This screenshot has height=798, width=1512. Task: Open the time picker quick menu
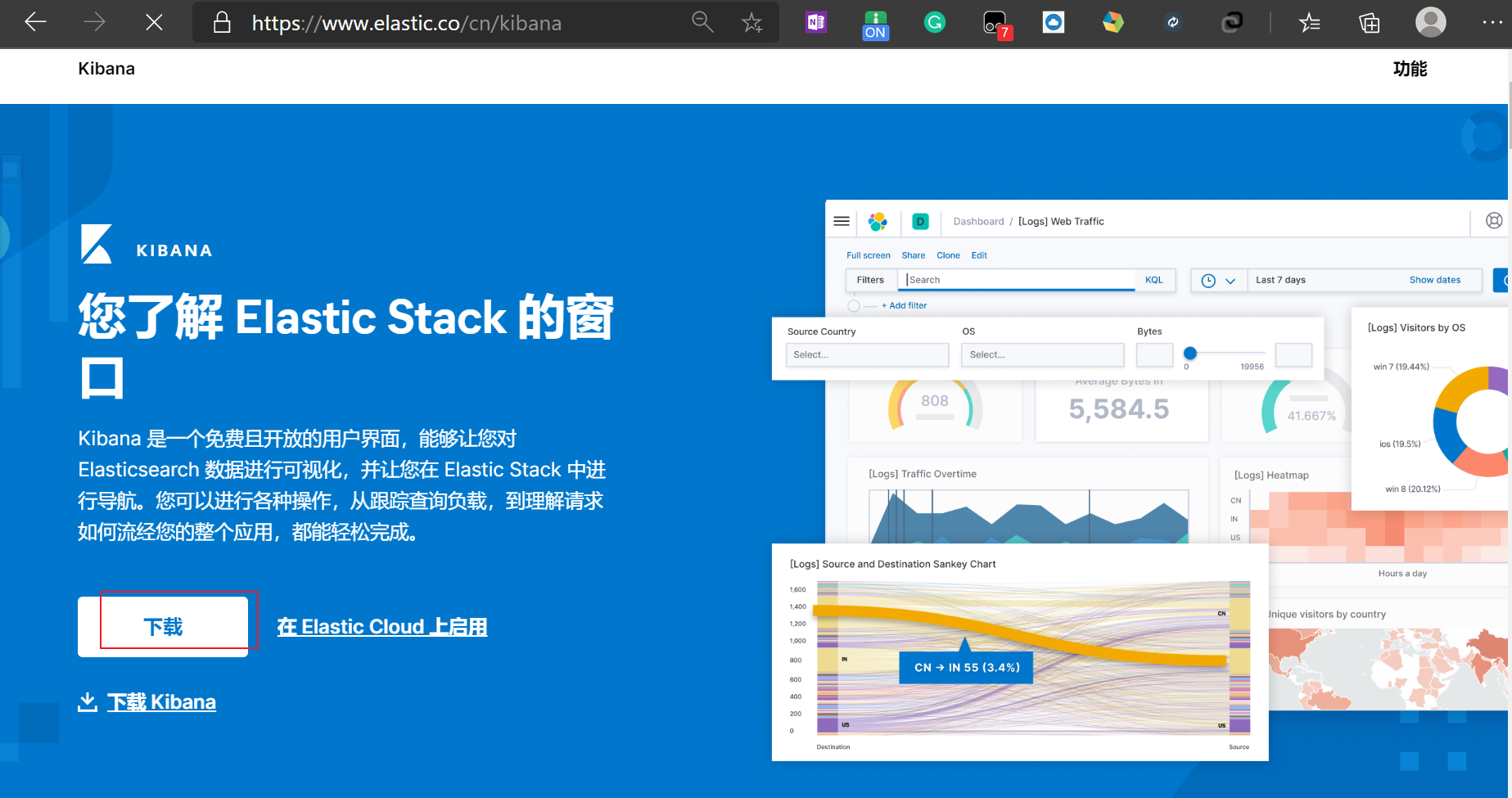click(1218, 281)
